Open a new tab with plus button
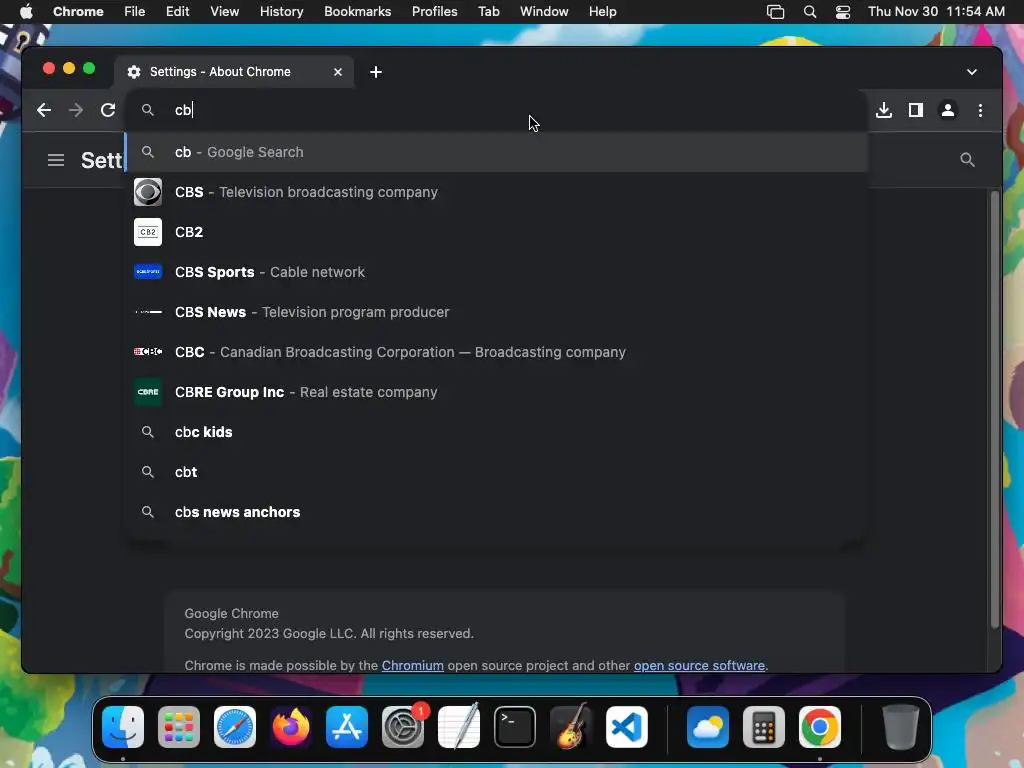 click(x=376, y=72)
